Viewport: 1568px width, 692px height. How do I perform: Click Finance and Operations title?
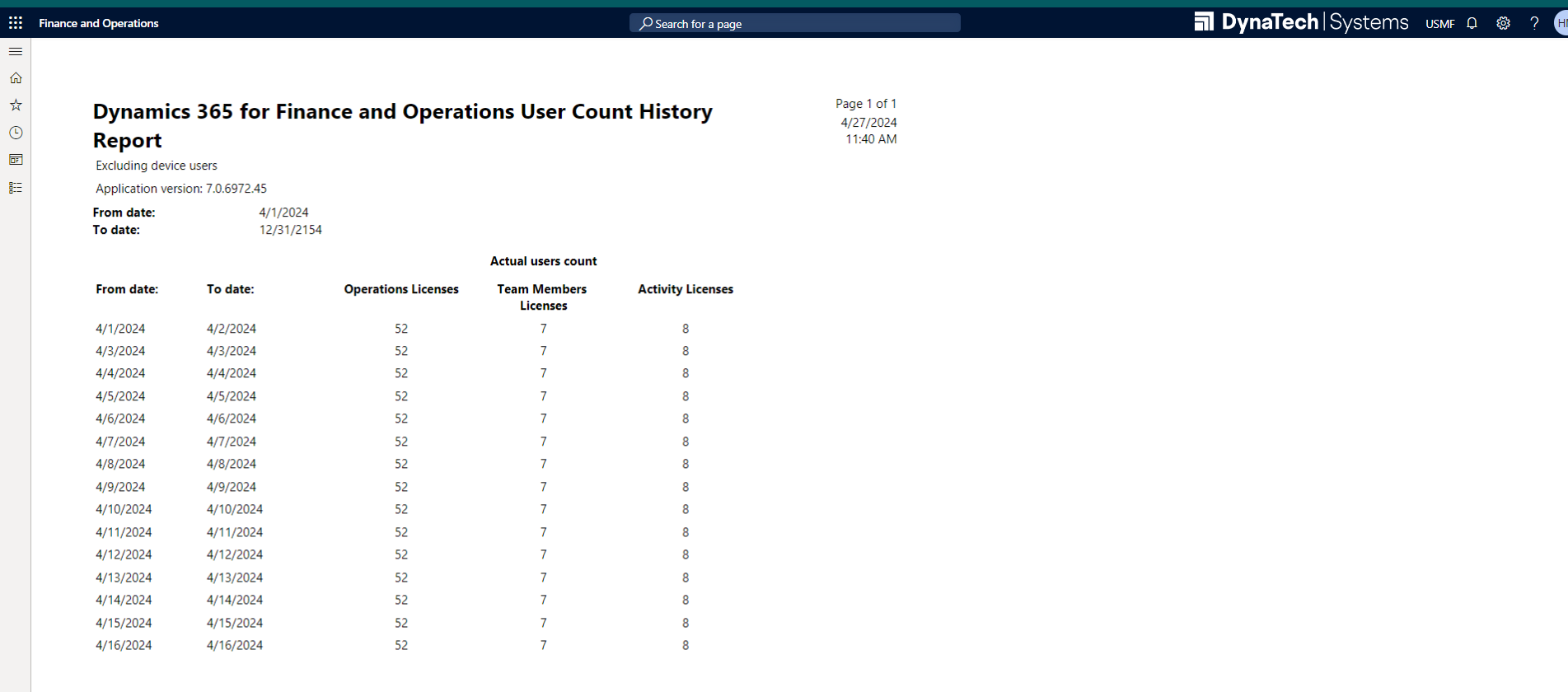point(99,23)
